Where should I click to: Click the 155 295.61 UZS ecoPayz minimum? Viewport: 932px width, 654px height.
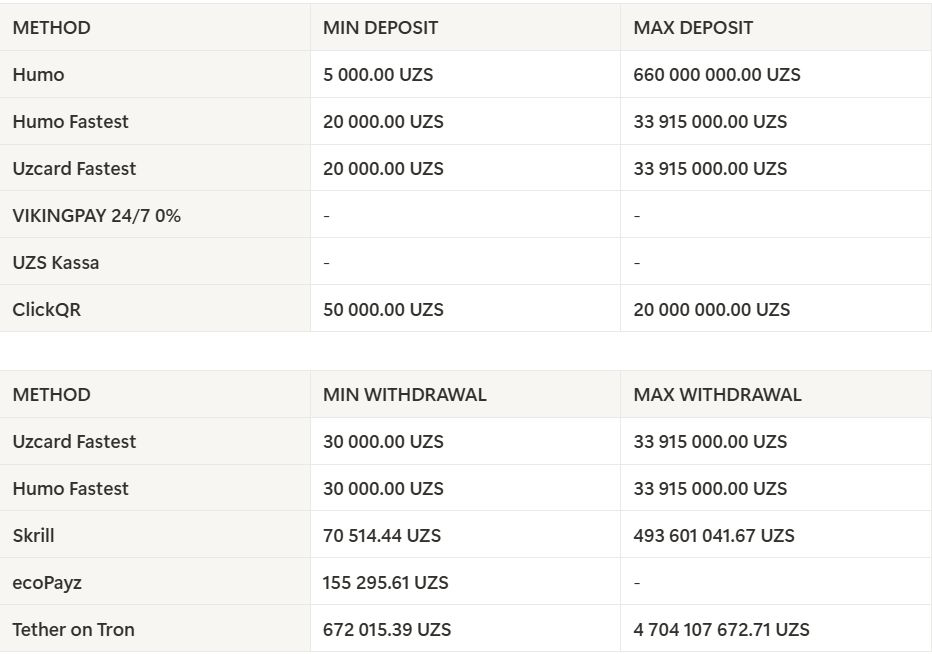coord(385,583)
